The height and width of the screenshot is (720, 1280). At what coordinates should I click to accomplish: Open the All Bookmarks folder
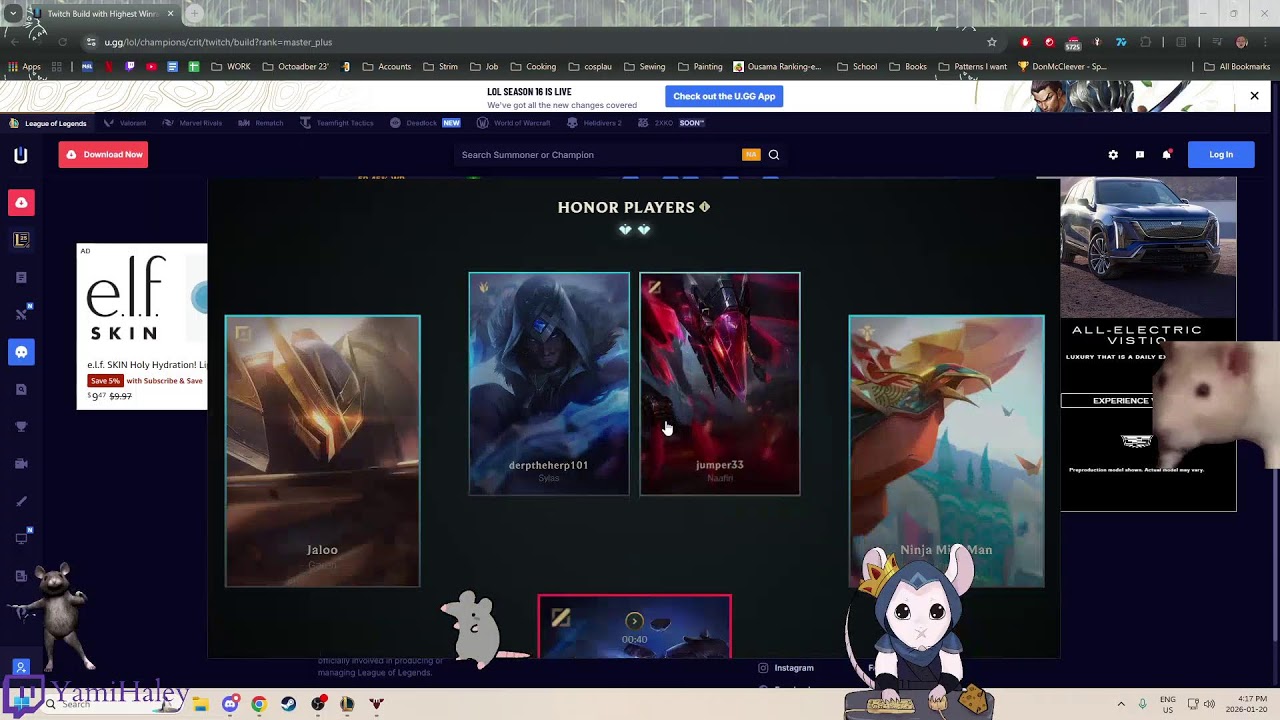[x=1237, y=67]
